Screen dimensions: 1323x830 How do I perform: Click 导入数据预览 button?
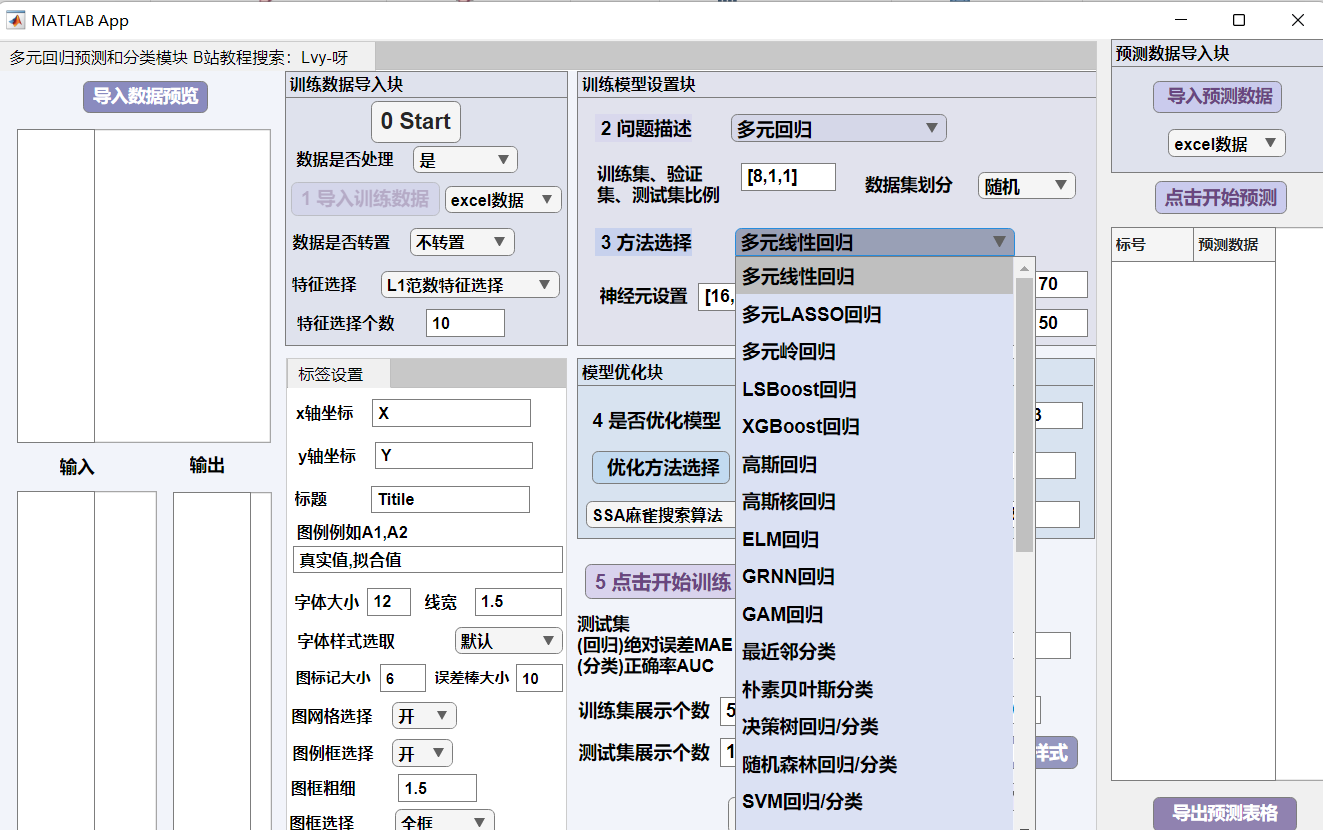(145, 97)
